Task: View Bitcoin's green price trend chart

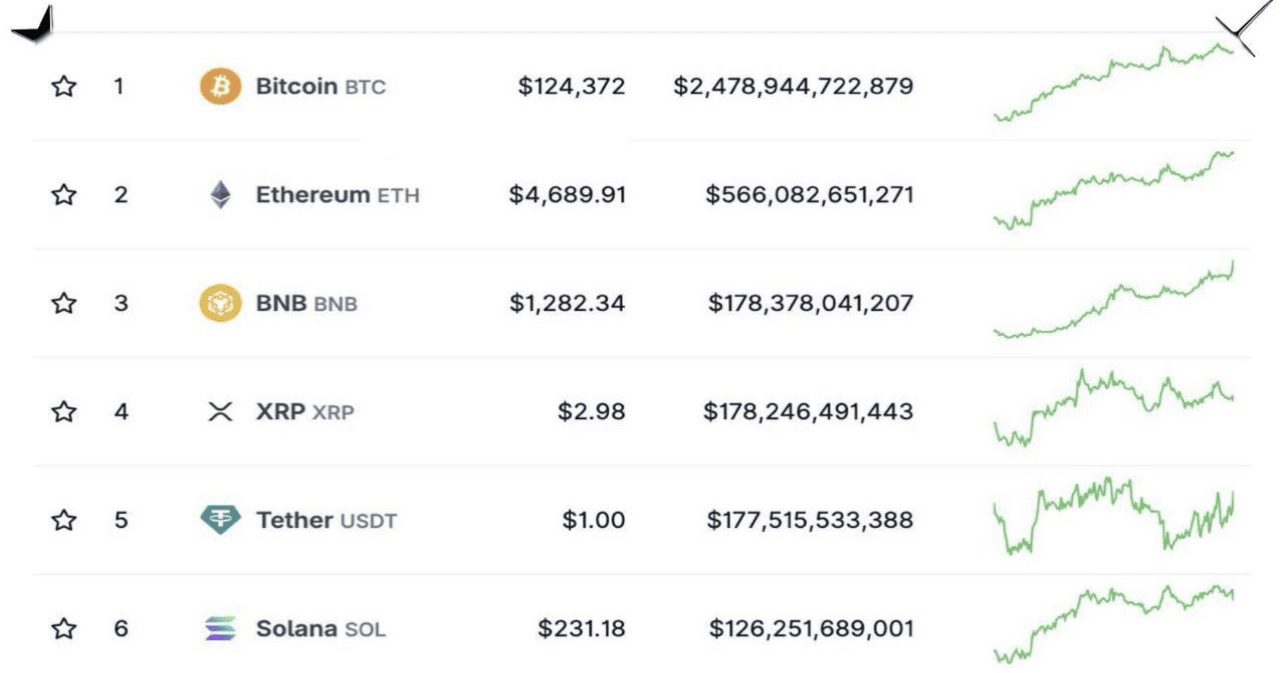Action: coord(1113,82)
